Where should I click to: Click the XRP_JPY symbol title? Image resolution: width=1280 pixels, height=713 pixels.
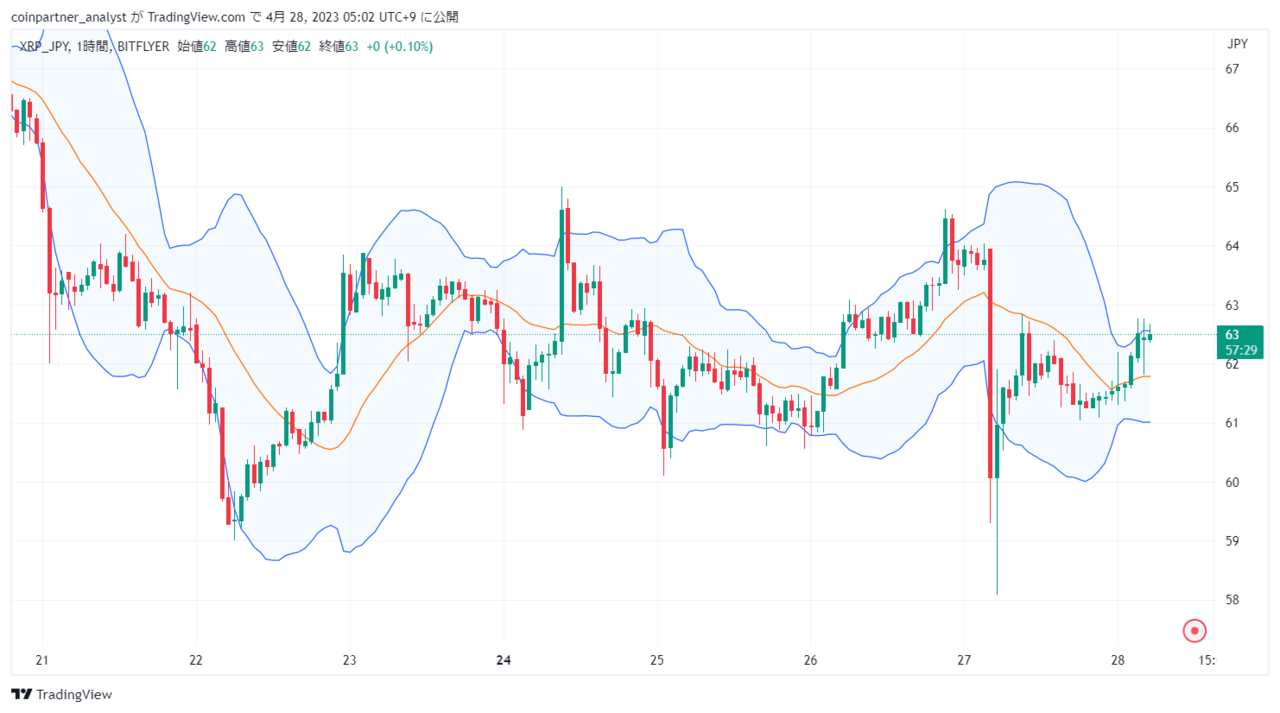44,47
